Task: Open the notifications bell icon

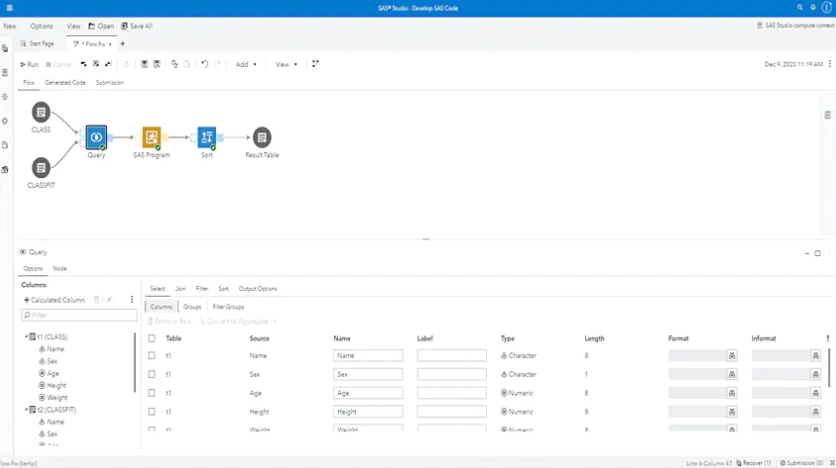Action: (x=813, y=7)
